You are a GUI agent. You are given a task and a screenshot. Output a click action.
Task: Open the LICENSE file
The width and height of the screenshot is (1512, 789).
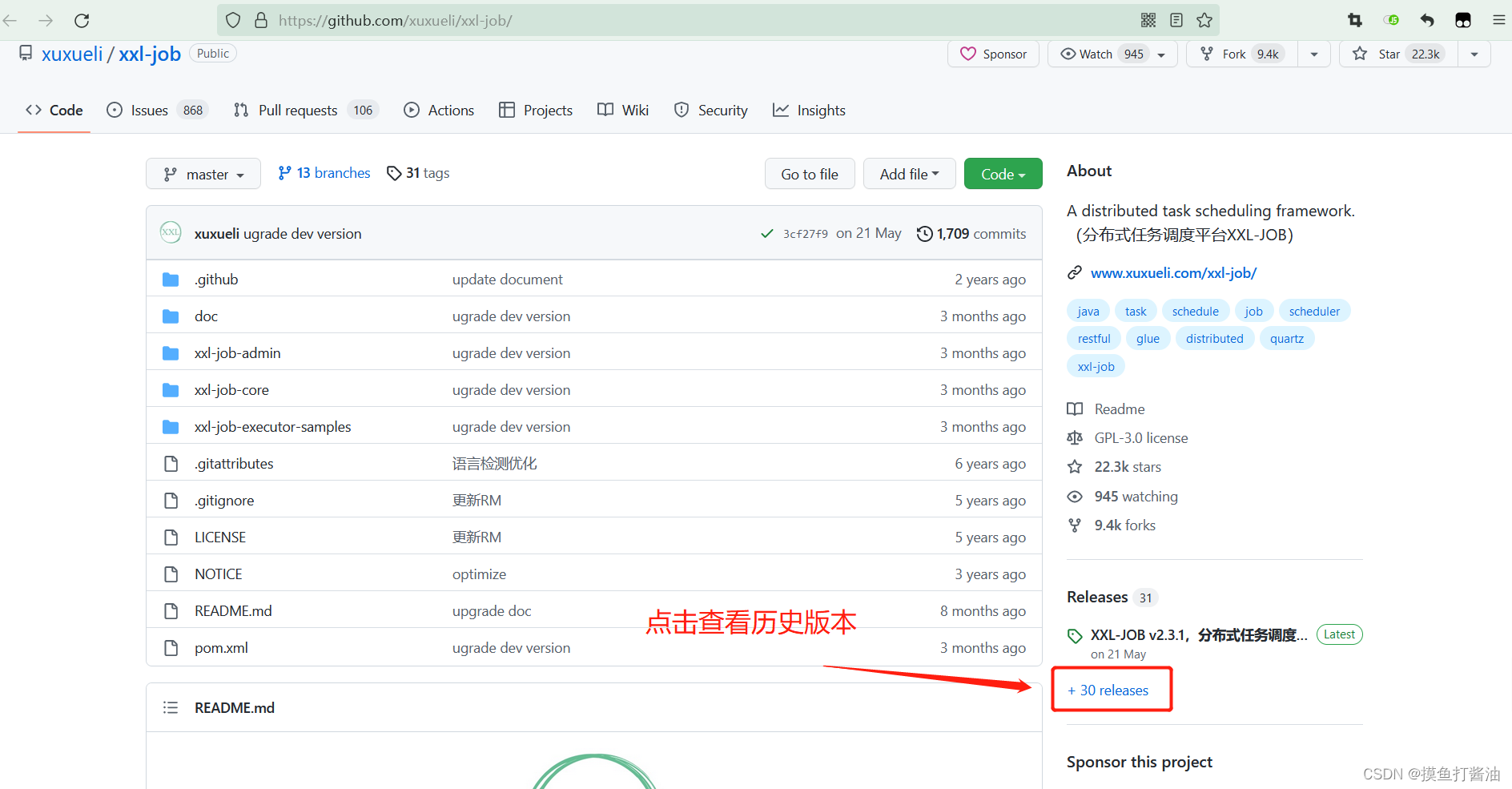[220, 537]
